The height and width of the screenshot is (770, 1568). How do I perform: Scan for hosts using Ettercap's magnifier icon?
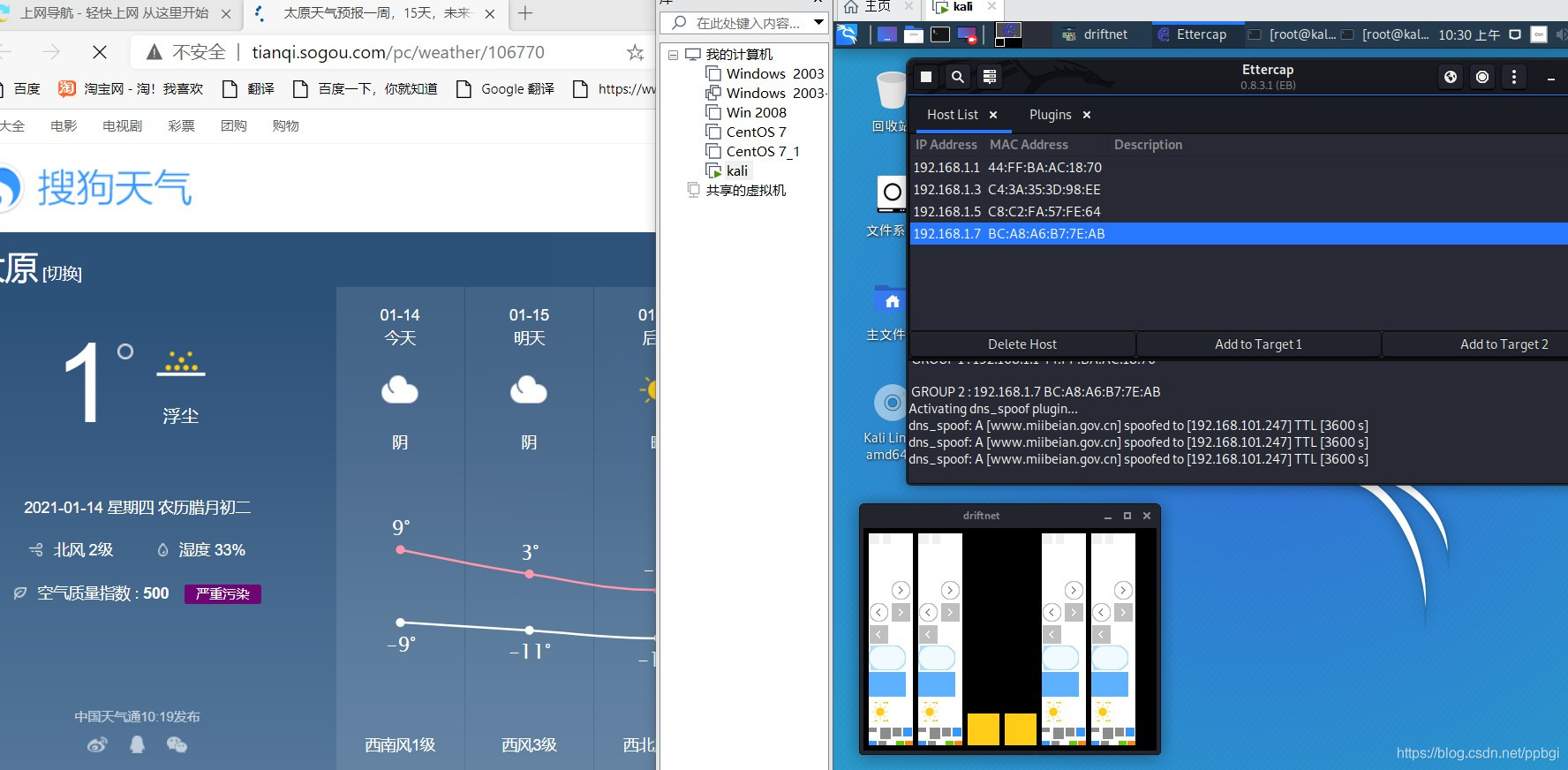coord(958,77)
